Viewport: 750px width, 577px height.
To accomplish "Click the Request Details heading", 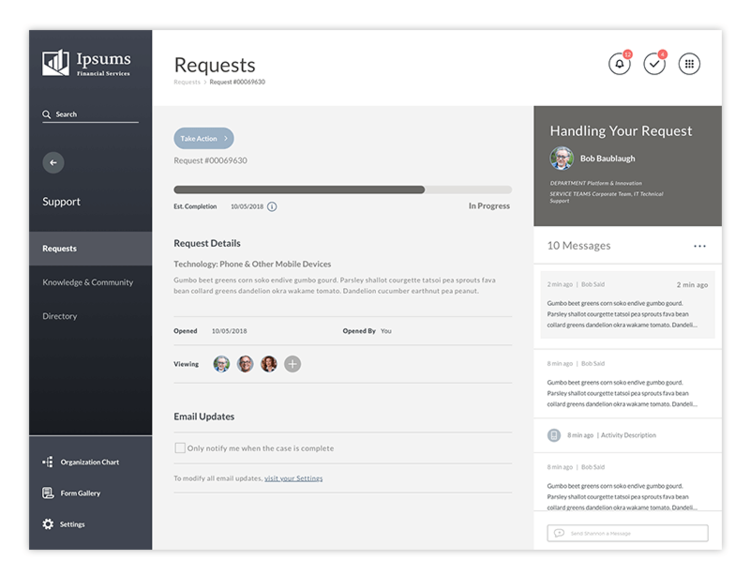I will pos(207,244).
